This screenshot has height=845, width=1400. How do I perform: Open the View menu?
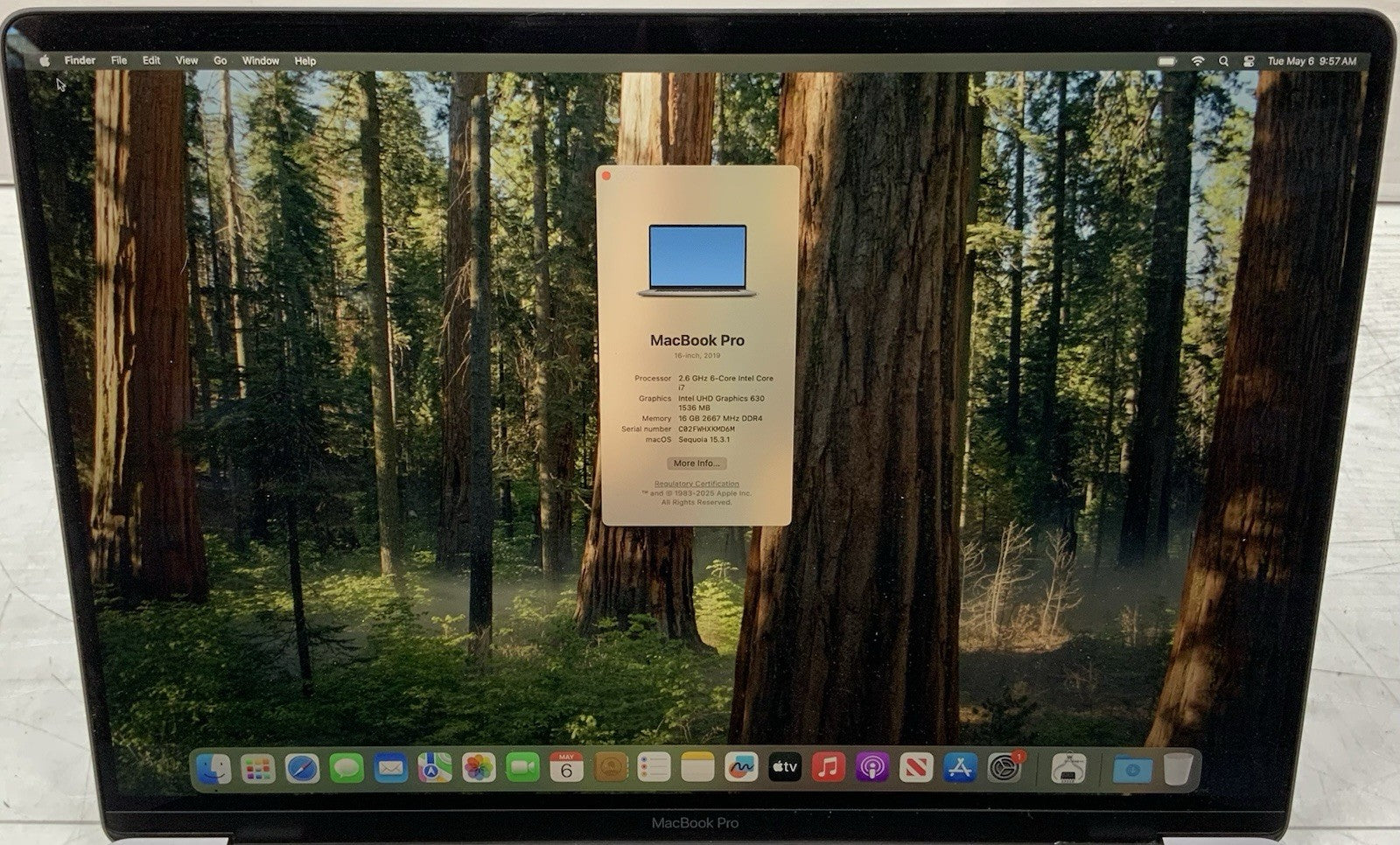[x=186, y=60]
